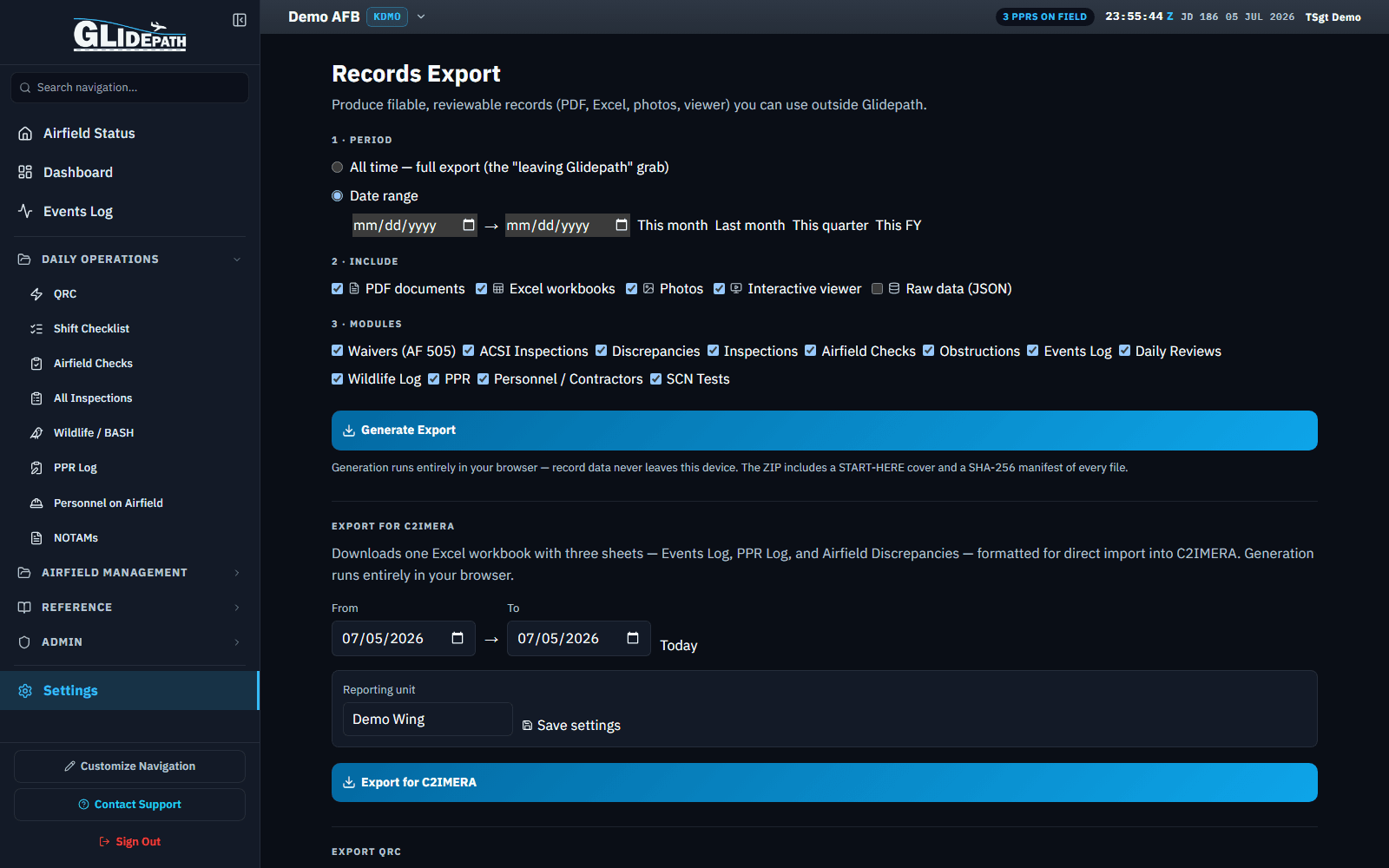This screenshot has width=1389, height=868.
Task: Open Settings in the sidebar
Action: (x=129, y=691)
